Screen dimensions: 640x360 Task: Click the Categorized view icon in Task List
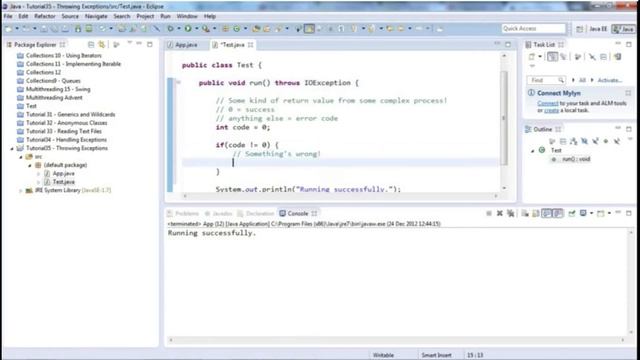[552, 57]
